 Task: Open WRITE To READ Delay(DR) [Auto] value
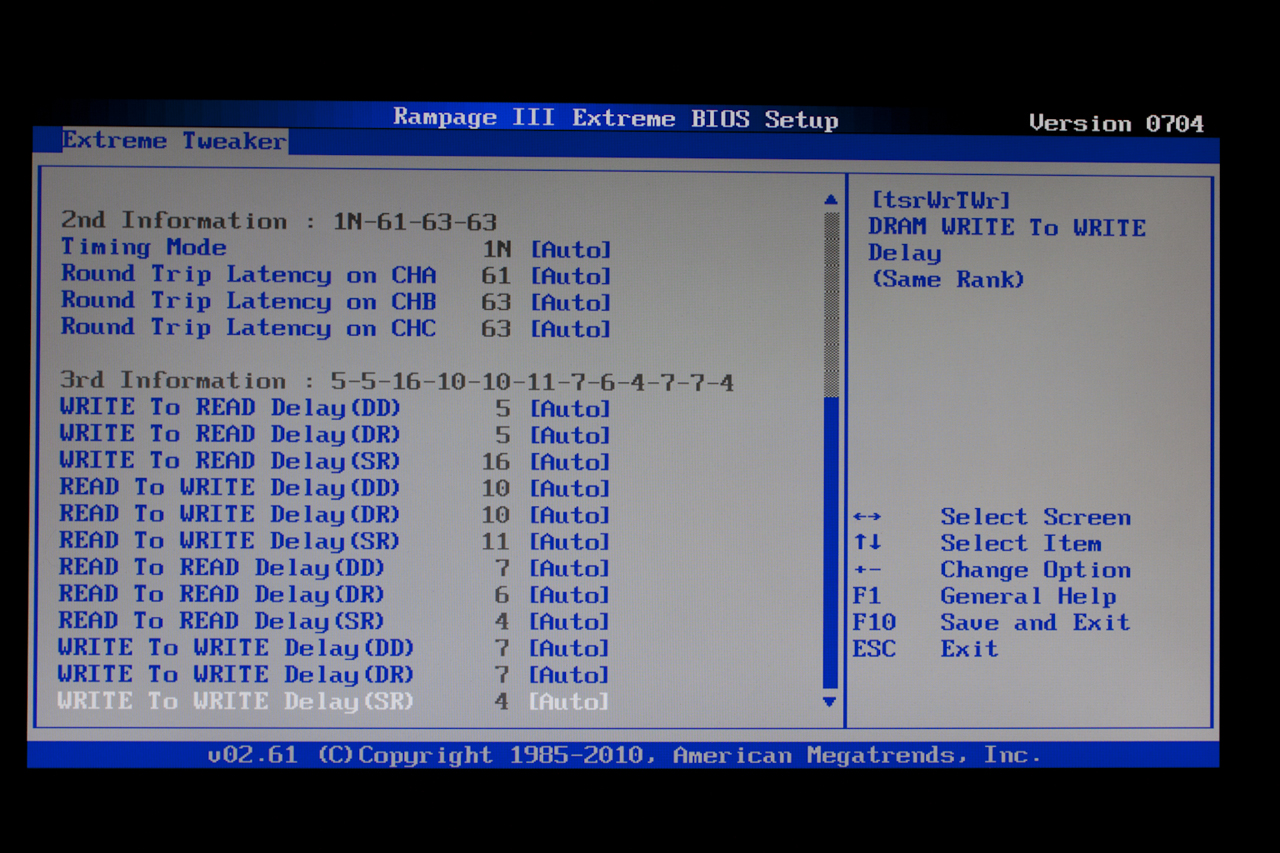pos(570,435)
